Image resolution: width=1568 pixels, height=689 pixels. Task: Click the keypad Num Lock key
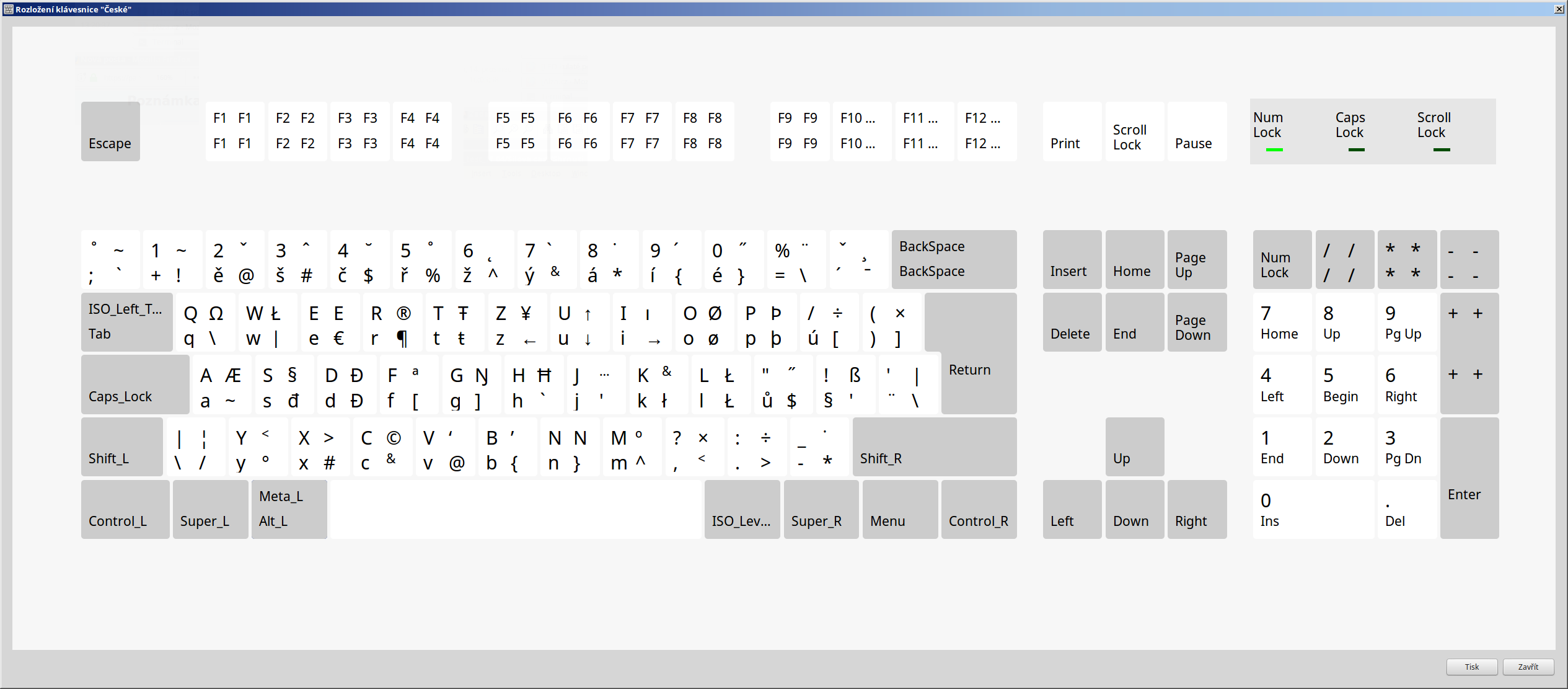pos(1282,259)
